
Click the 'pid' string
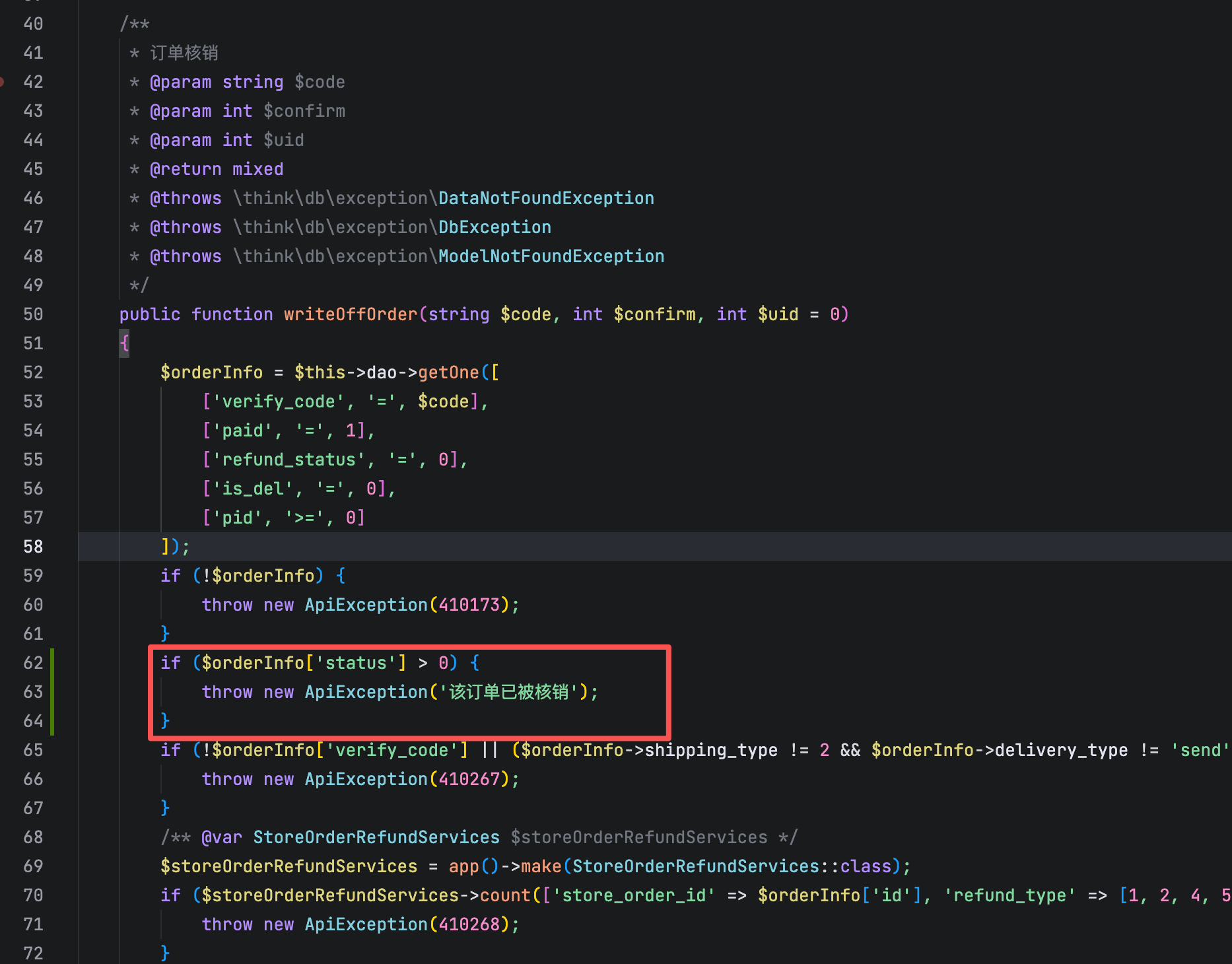[x=237, y=518]
